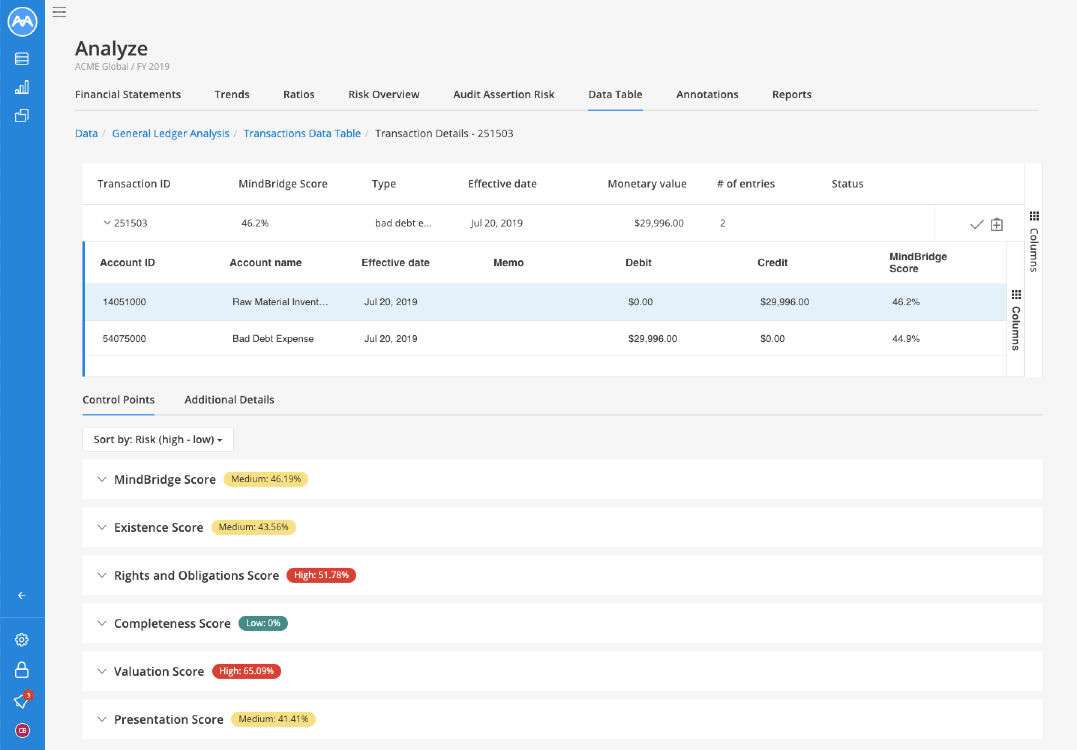1077x750 pixels.
Task: Select account 54075000 entry row
Action: click(545, 339)
